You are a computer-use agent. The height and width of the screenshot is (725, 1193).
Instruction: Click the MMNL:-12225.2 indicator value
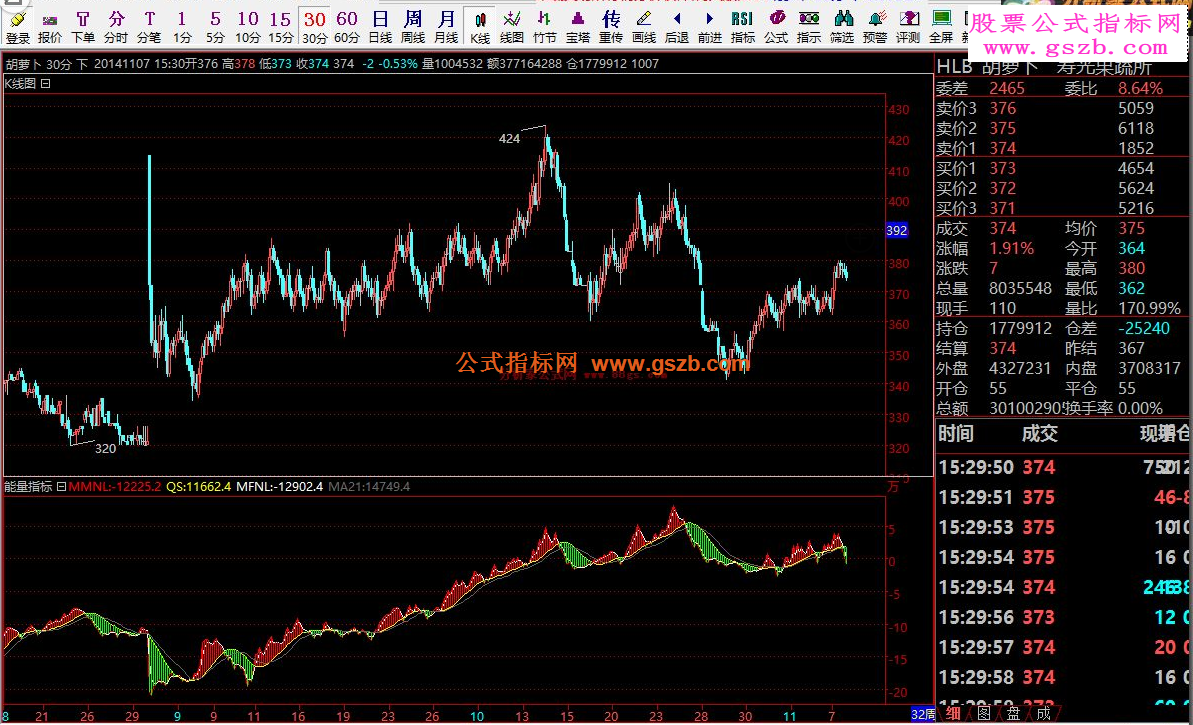(115, 486)
